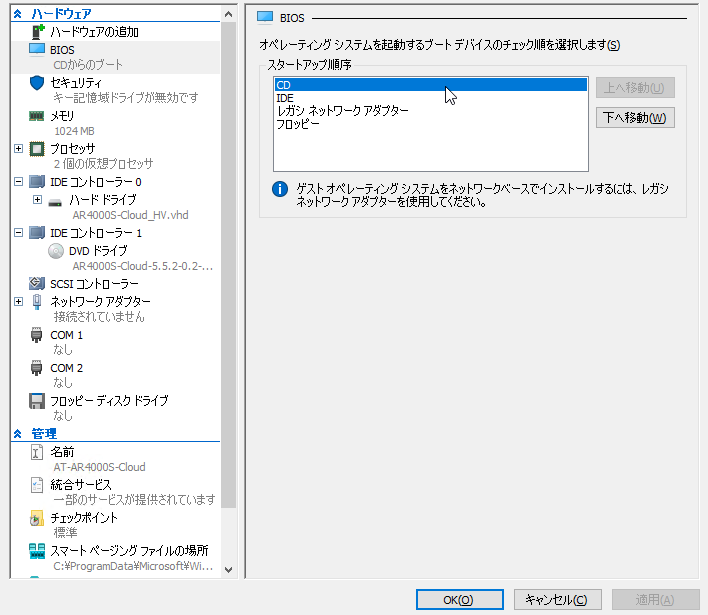Image resolution: width=708 pixels, height=615 pixels.
Task: Click the Floppy Disk Drive icon
Action: point(37,401)
